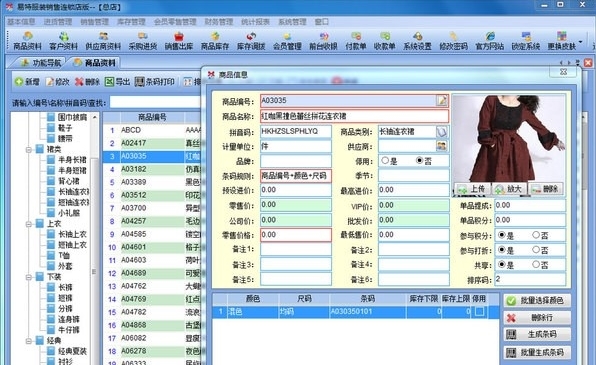Click 导出 in product list toolbar
This screenshot has width=596, height=365.
[x=117, y=81]
